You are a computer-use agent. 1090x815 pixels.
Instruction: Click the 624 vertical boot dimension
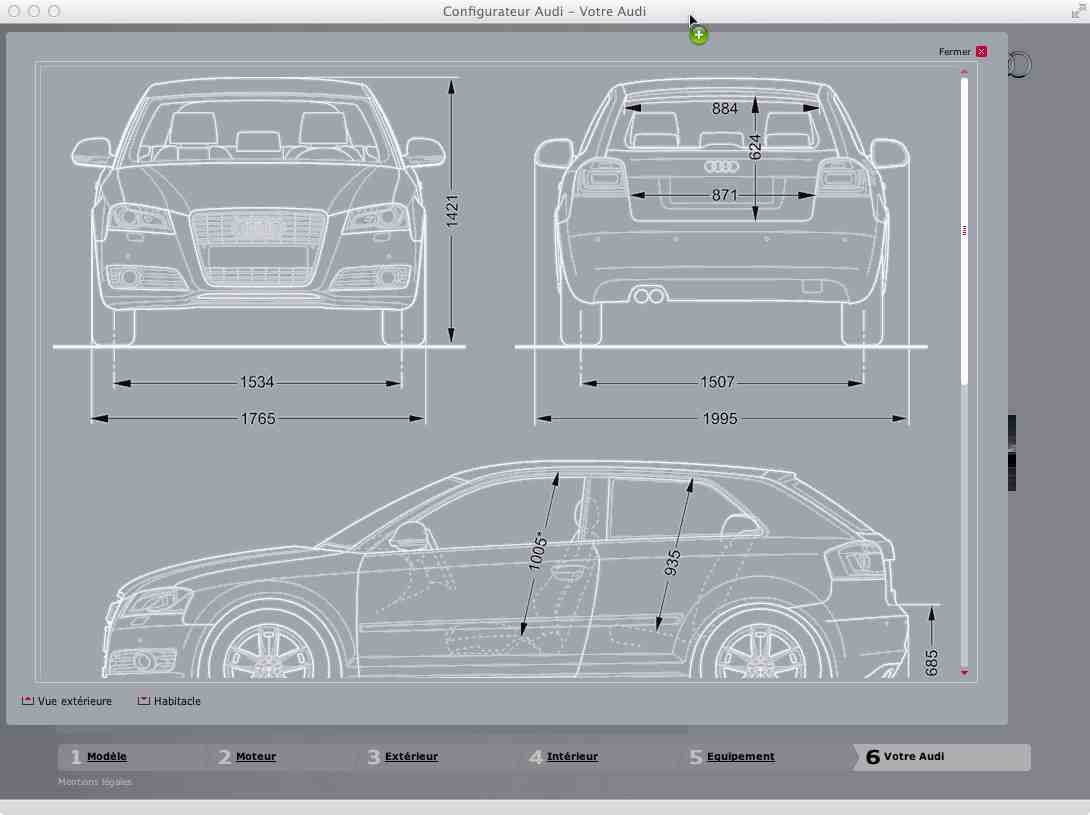tap(756, 147)
